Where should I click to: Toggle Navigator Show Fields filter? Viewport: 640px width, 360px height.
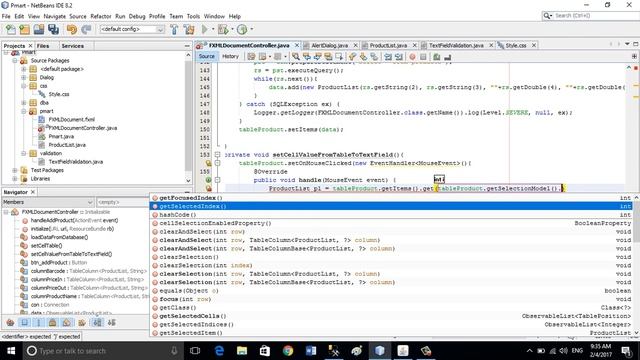(x=24, y=322)
